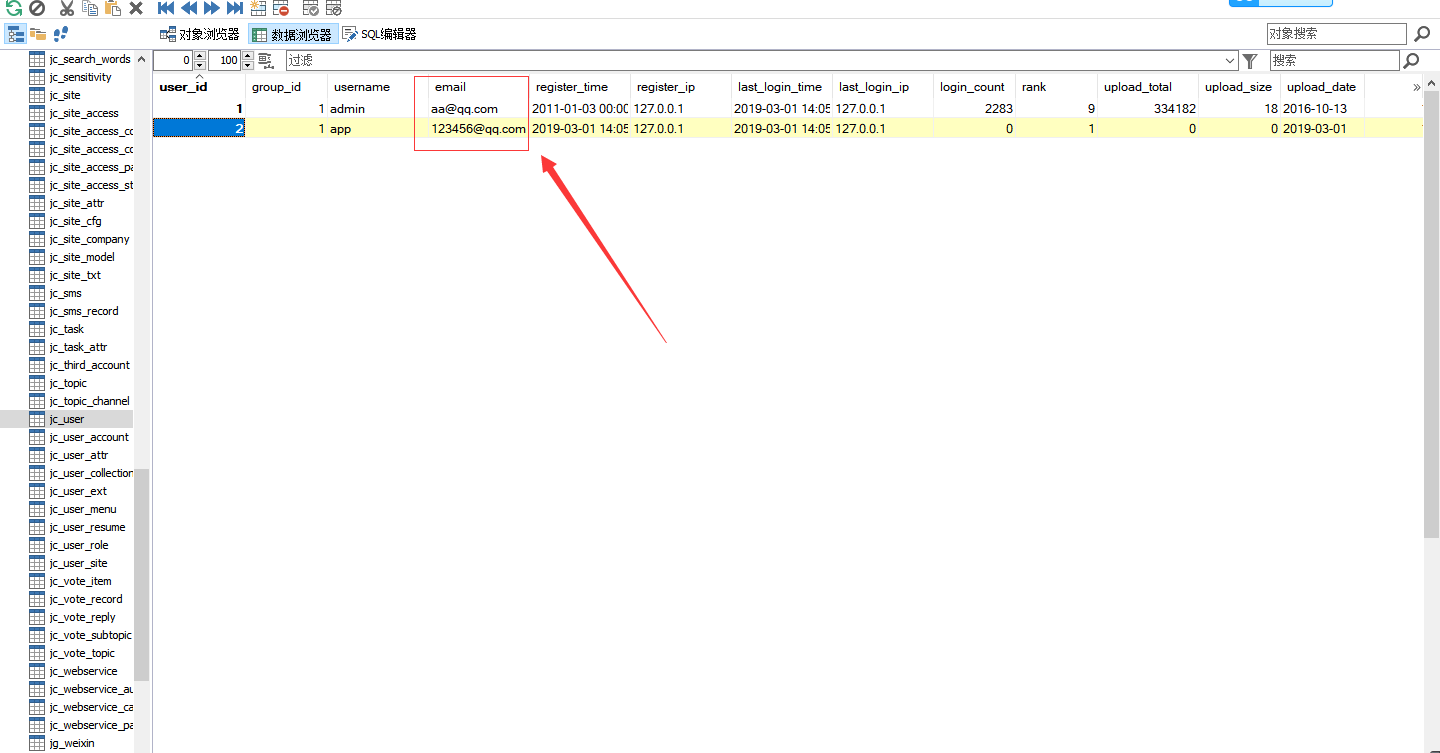This screenshot has width=1440, height=753.
Task: Click the 123456@qq.com email cell
Action: pyautogui.click(x=479, y=129)
